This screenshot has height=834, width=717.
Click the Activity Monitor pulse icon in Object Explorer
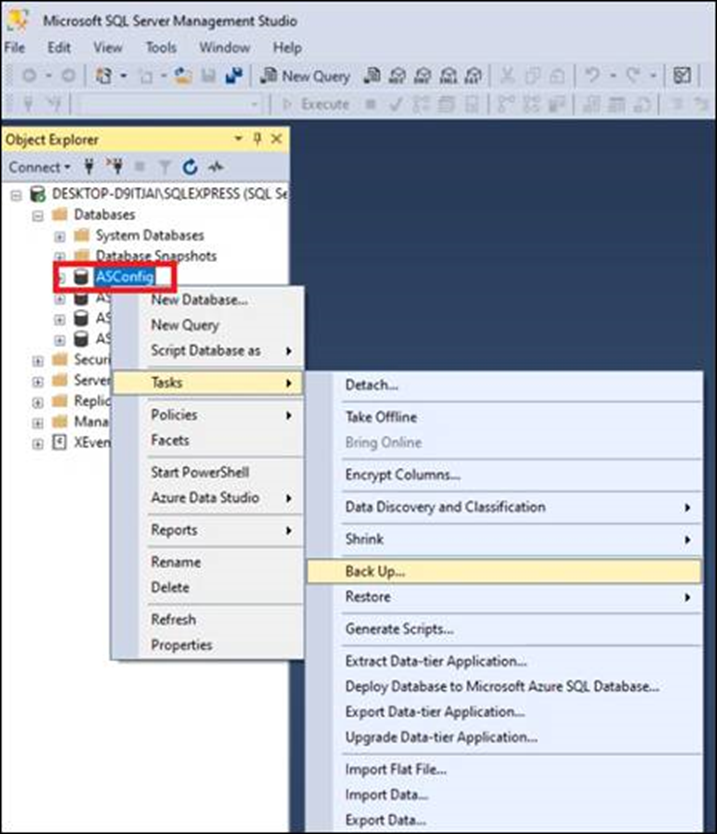[215, 168]
